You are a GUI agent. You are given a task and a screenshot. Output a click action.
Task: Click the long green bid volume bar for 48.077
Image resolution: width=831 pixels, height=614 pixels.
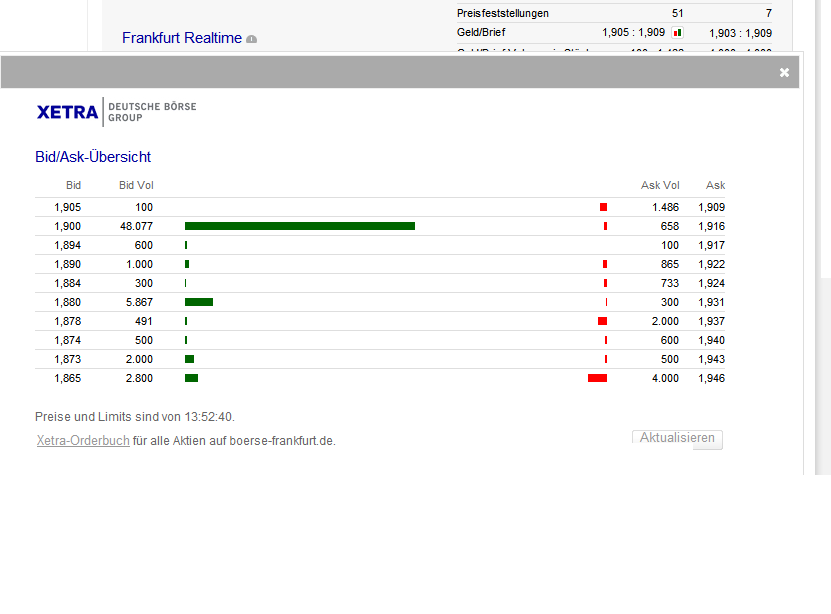tap(299, 226)
